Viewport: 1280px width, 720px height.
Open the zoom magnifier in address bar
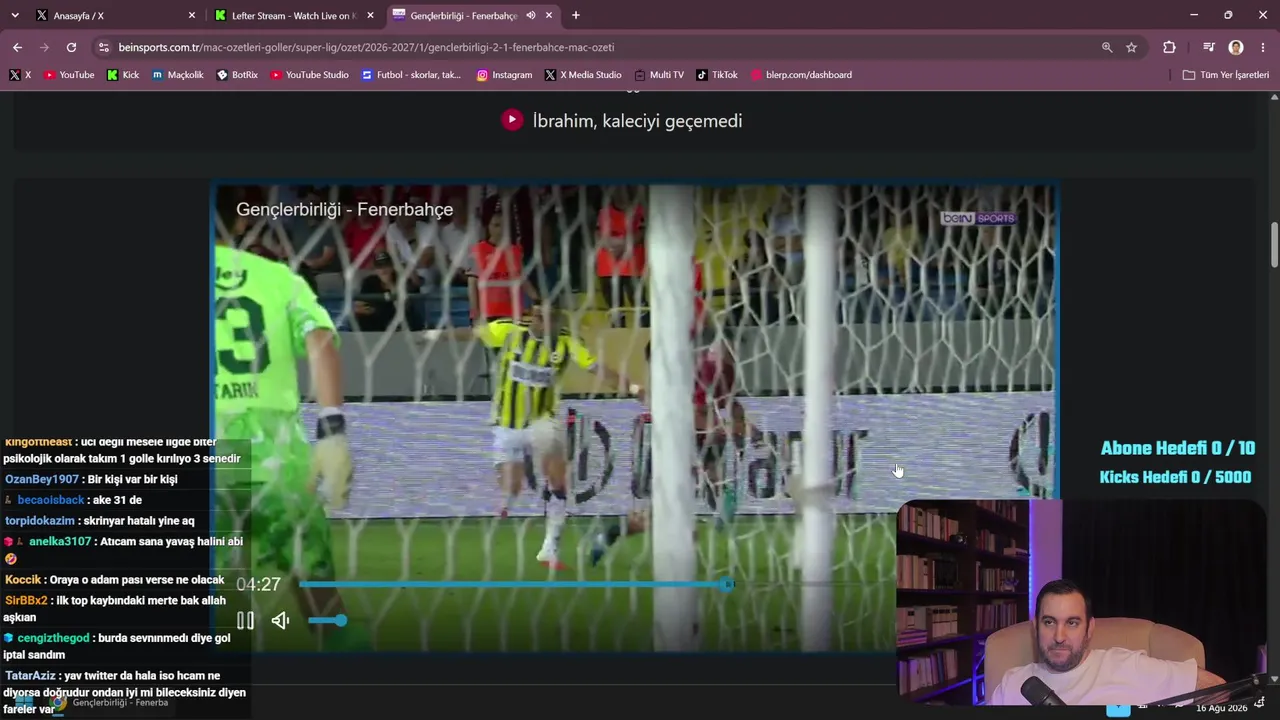pos(1107,47)
